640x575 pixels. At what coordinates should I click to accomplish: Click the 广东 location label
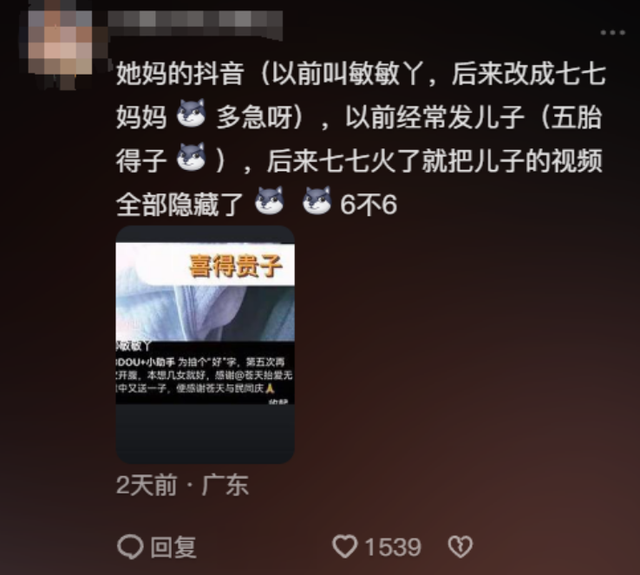(225, 485)
